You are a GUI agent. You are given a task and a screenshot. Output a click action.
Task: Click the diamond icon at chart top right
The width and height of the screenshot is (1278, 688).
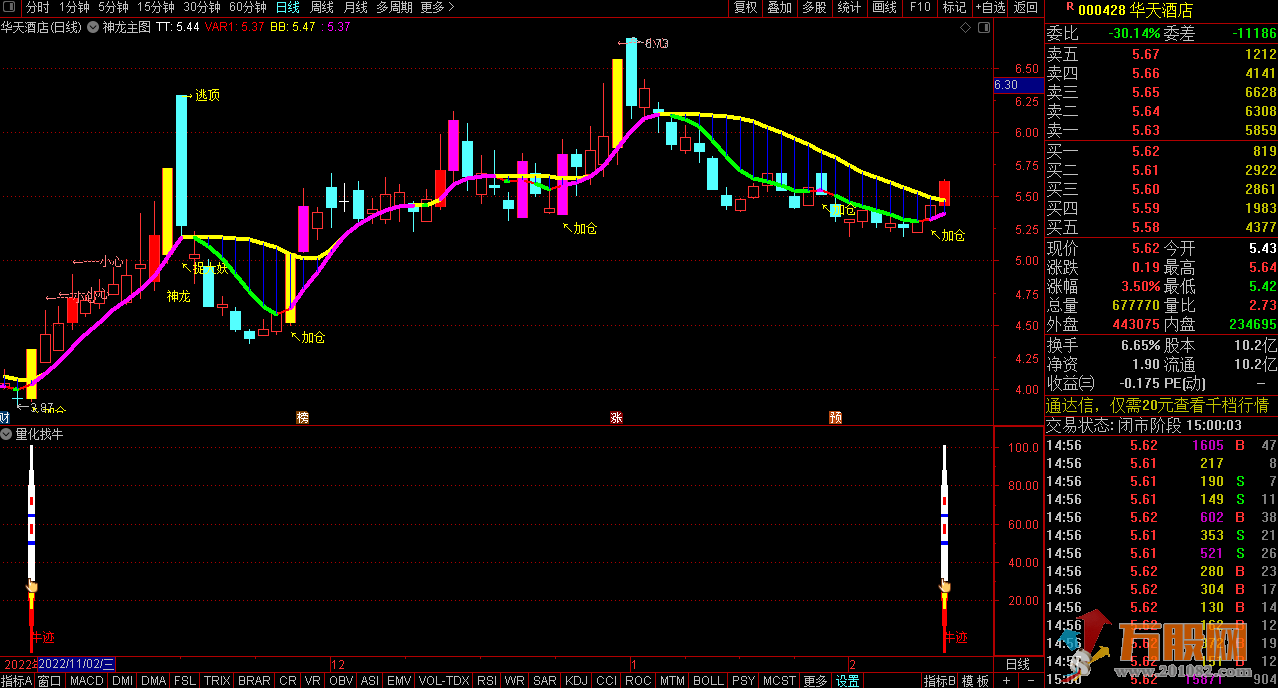[964, 29]
